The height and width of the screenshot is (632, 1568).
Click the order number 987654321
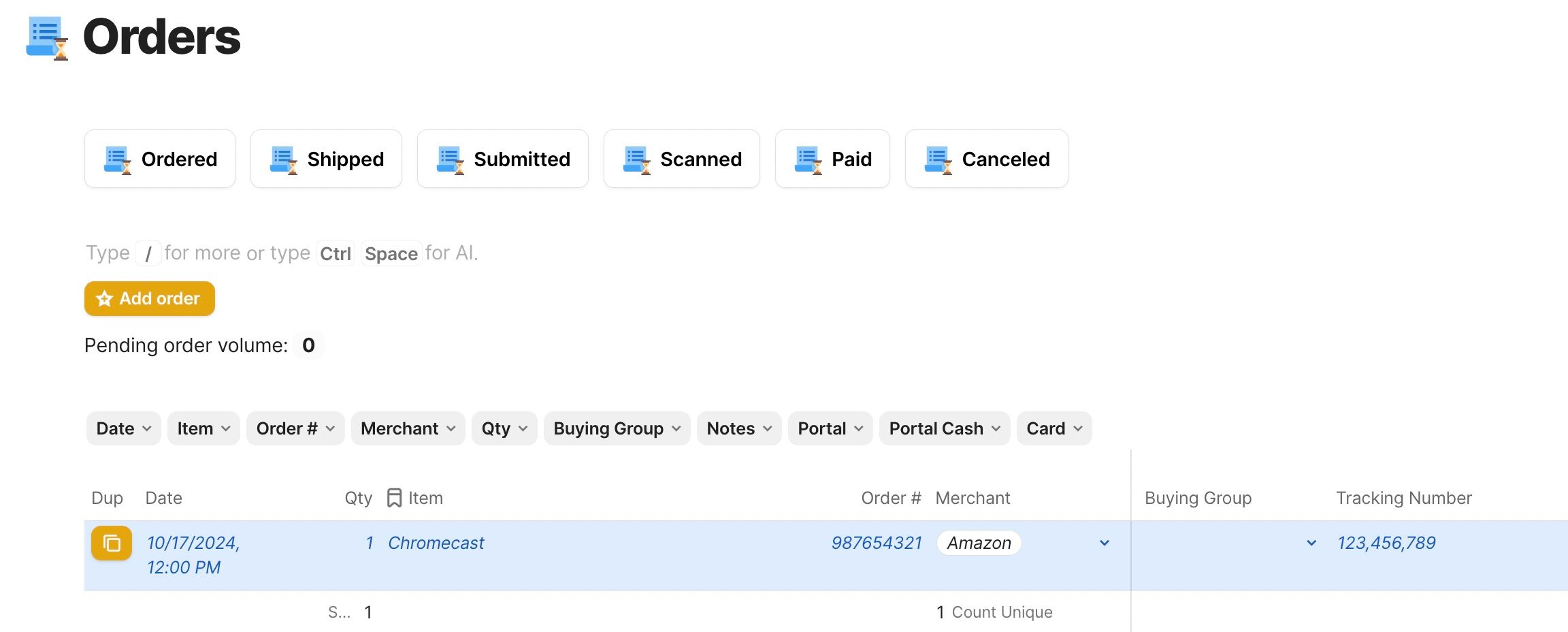pyautogui.click(x=877, y=543)
